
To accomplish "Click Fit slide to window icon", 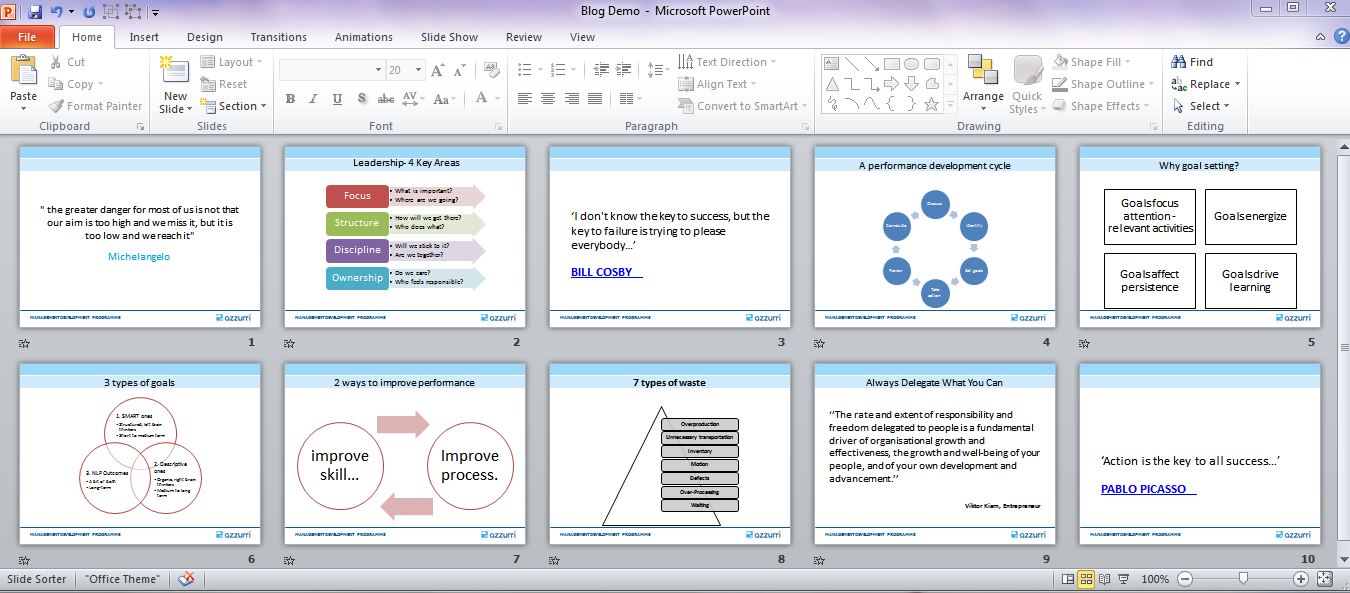I will pos(1324,579).
